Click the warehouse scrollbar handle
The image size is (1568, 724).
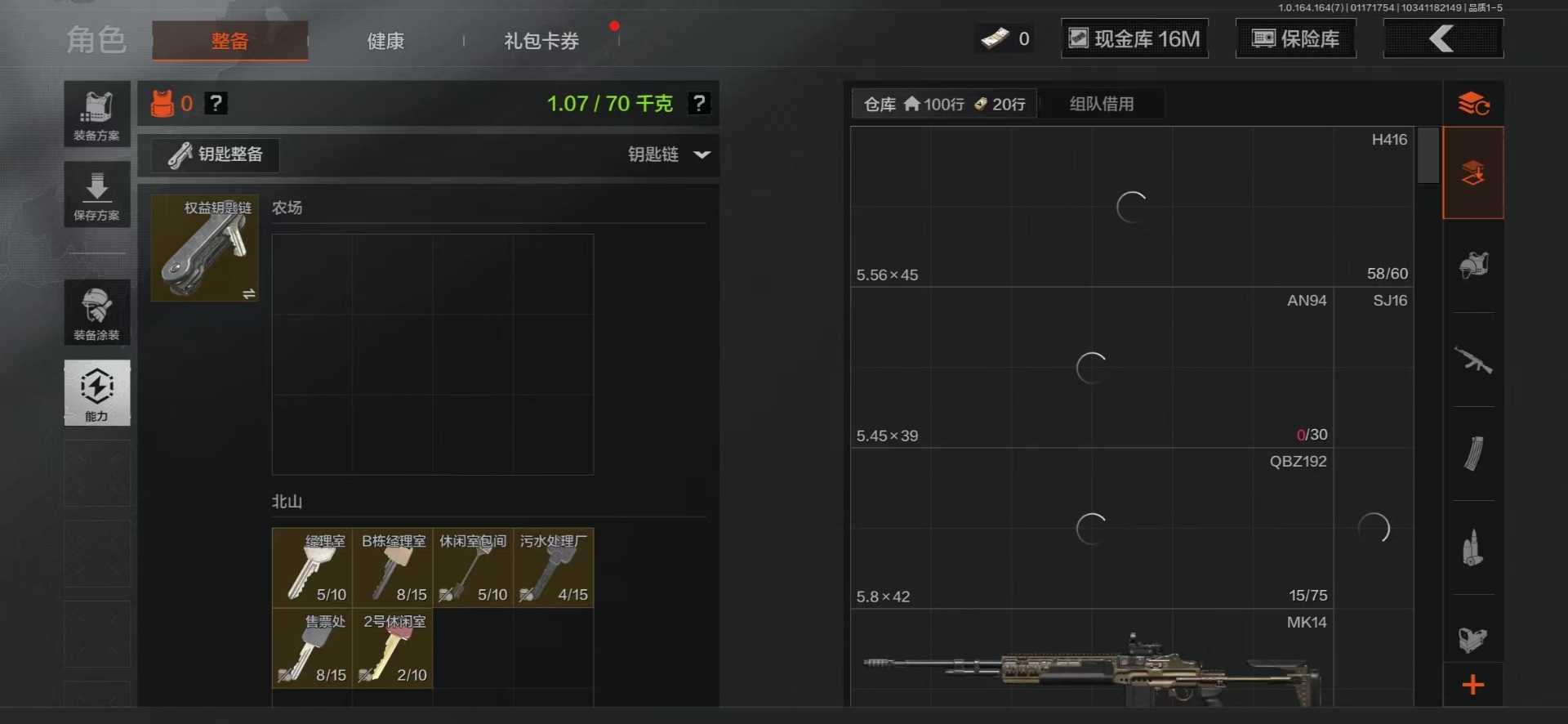coord(1428,155)
